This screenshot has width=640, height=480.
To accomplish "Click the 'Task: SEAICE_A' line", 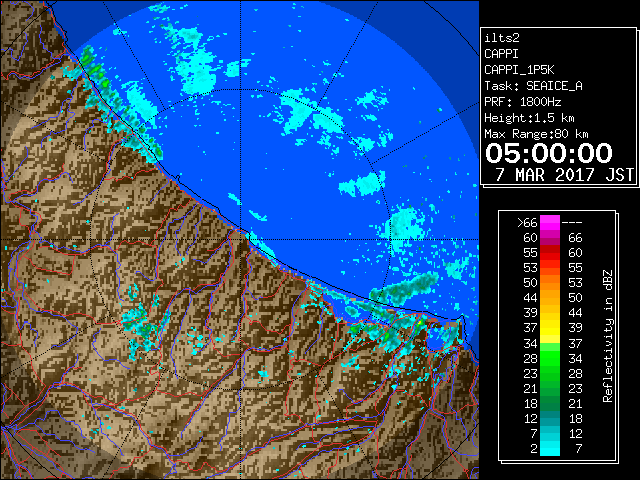I will click(533, 86).
